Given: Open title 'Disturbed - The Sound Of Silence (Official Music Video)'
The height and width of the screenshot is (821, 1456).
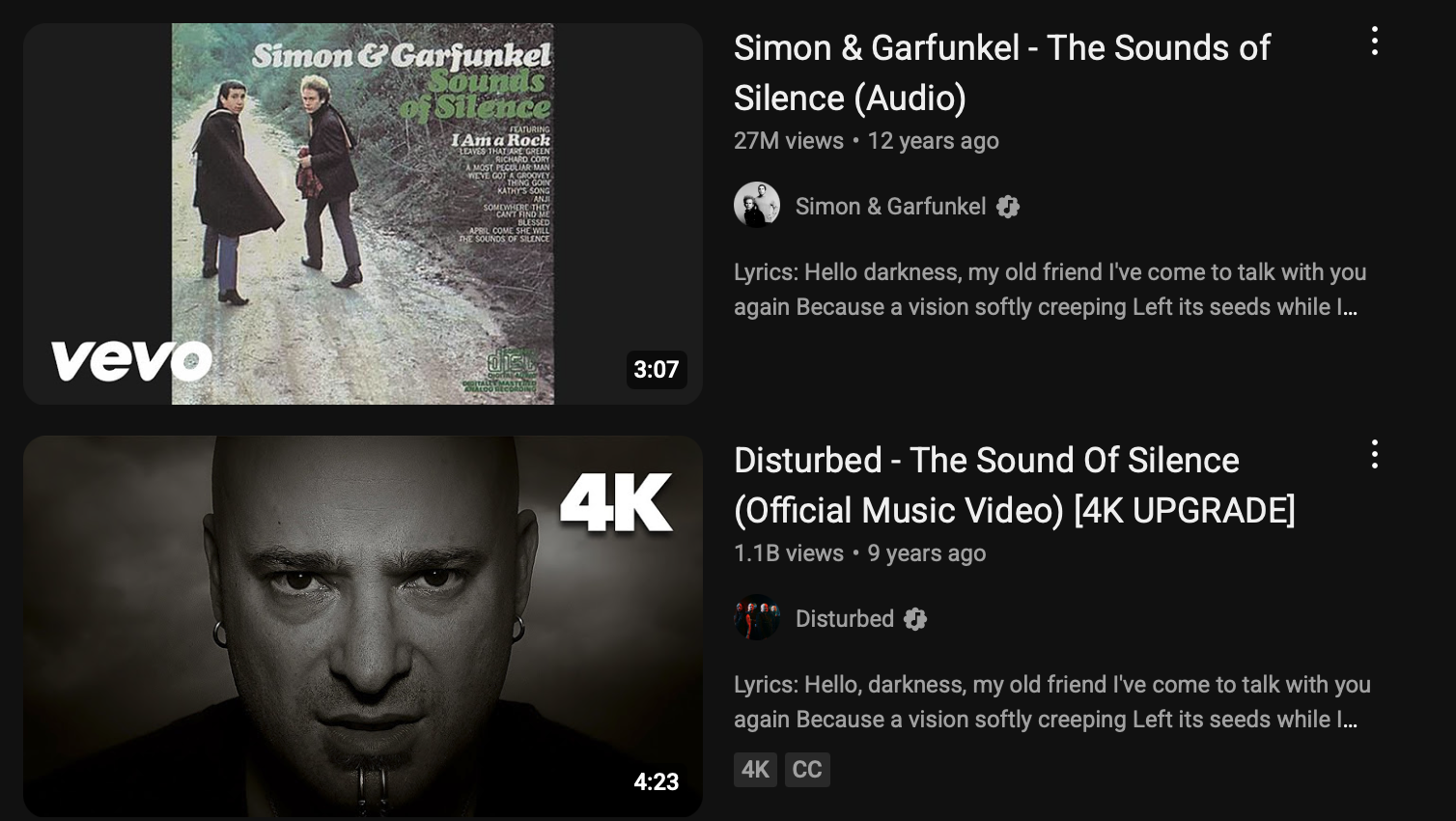Looking at the screenshot, I should 1015,485.
